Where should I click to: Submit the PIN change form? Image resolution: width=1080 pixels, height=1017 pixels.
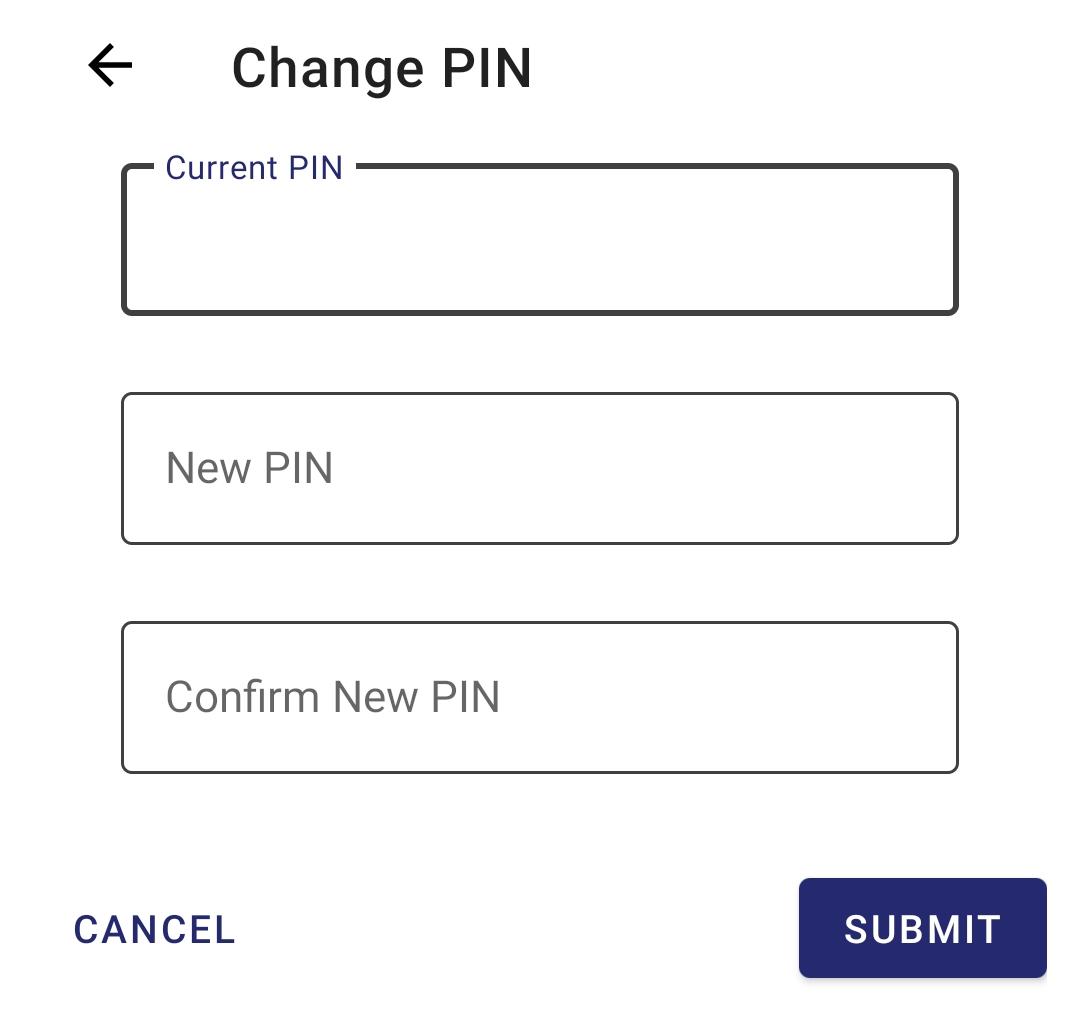pyautogui.click(x=922, y=928)
